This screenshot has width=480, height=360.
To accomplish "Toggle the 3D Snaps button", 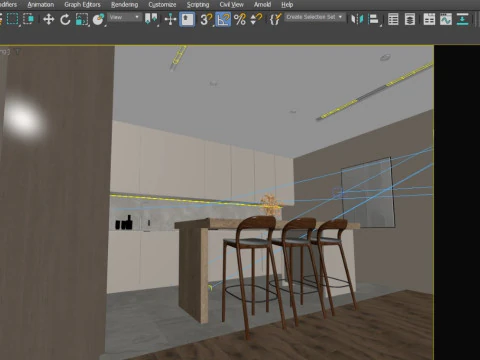I will [206, 19].
